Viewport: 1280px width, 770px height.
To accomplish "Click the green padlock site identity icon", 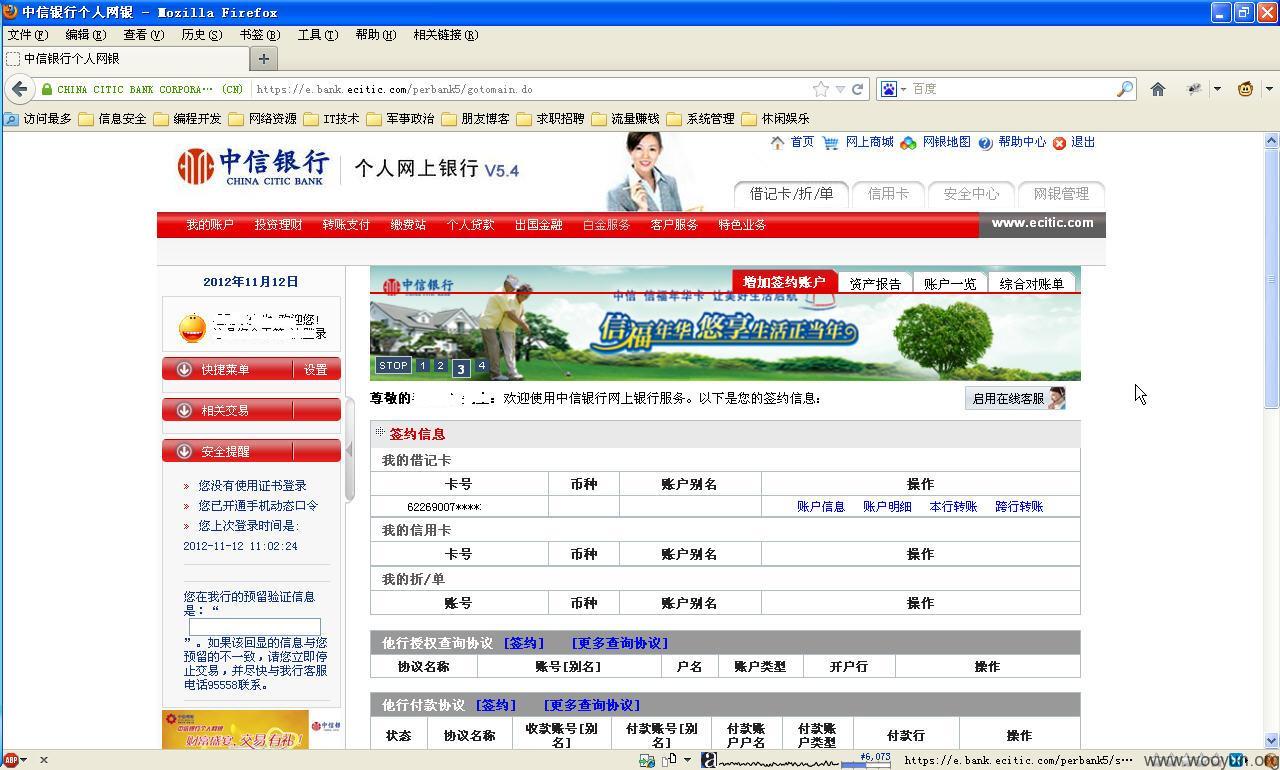I will coord(46,89).
